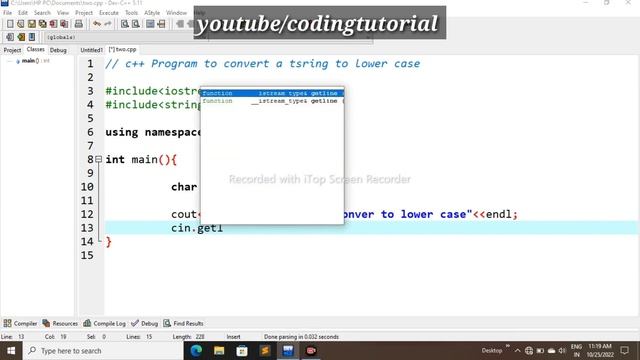Click the comment text on line 1
This screenshot has width=640, height=360.
262,64
